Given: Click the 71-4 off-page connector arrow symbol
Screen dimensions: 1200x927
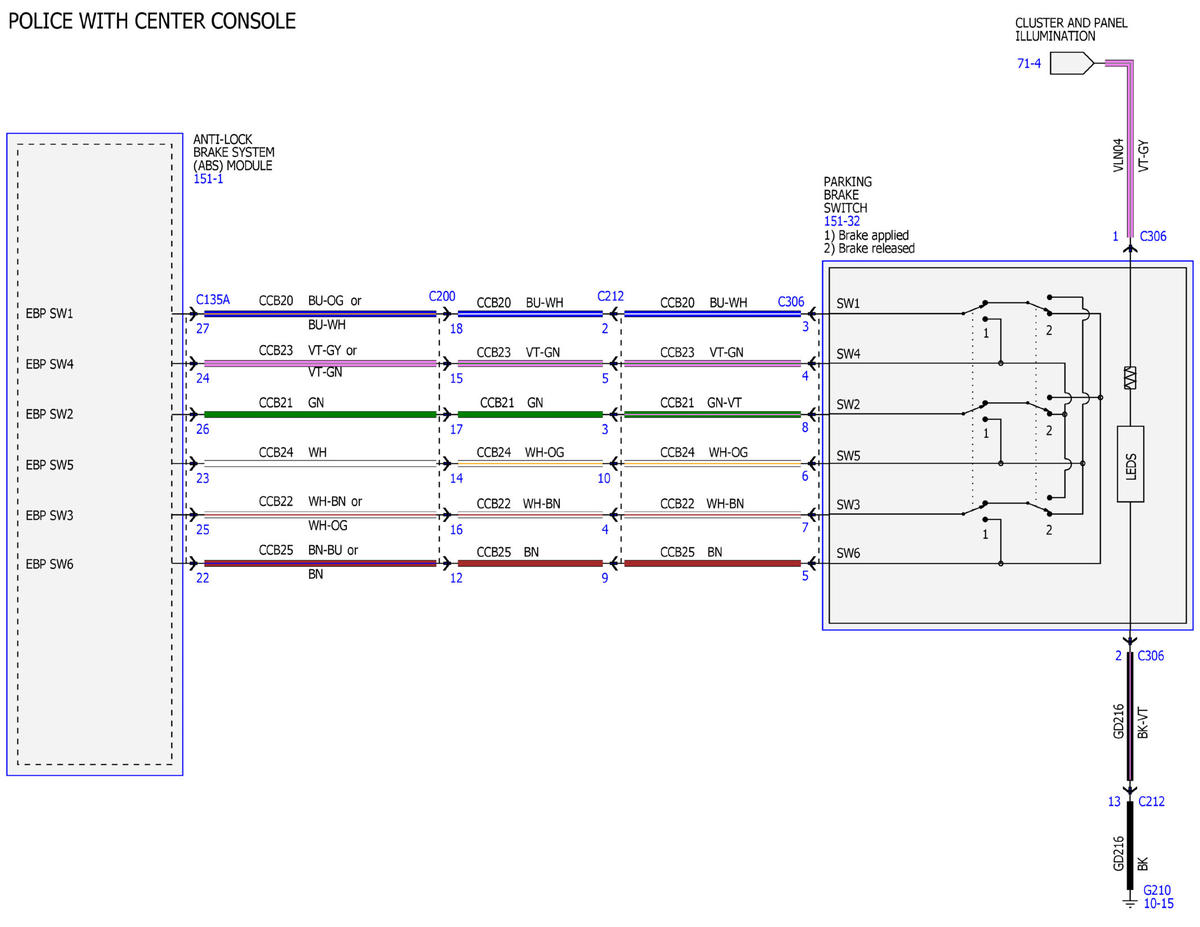Looking at the screenshot, I should point(1073,64).
